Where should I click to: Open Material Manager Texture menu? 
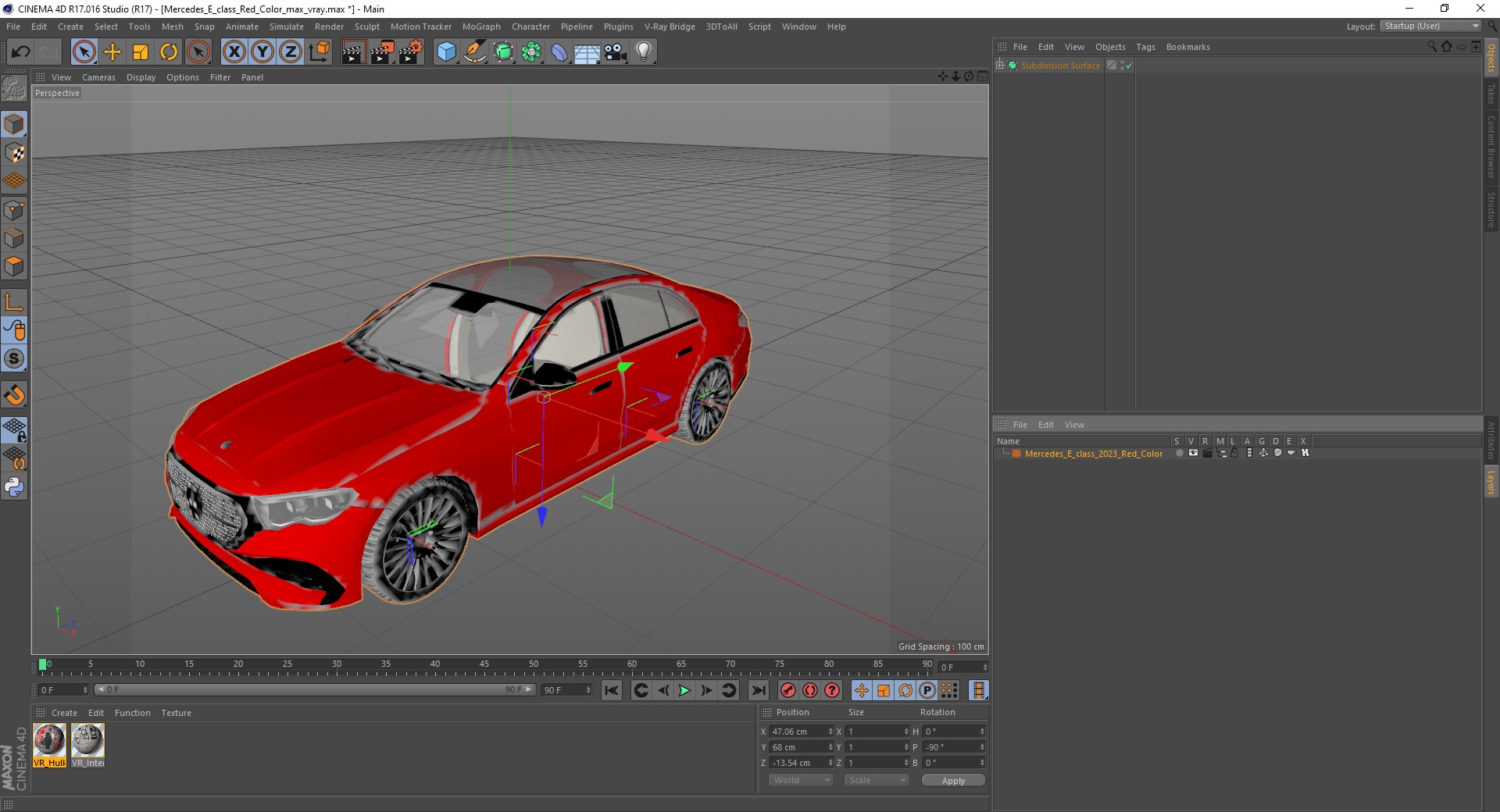click(176, 713)
